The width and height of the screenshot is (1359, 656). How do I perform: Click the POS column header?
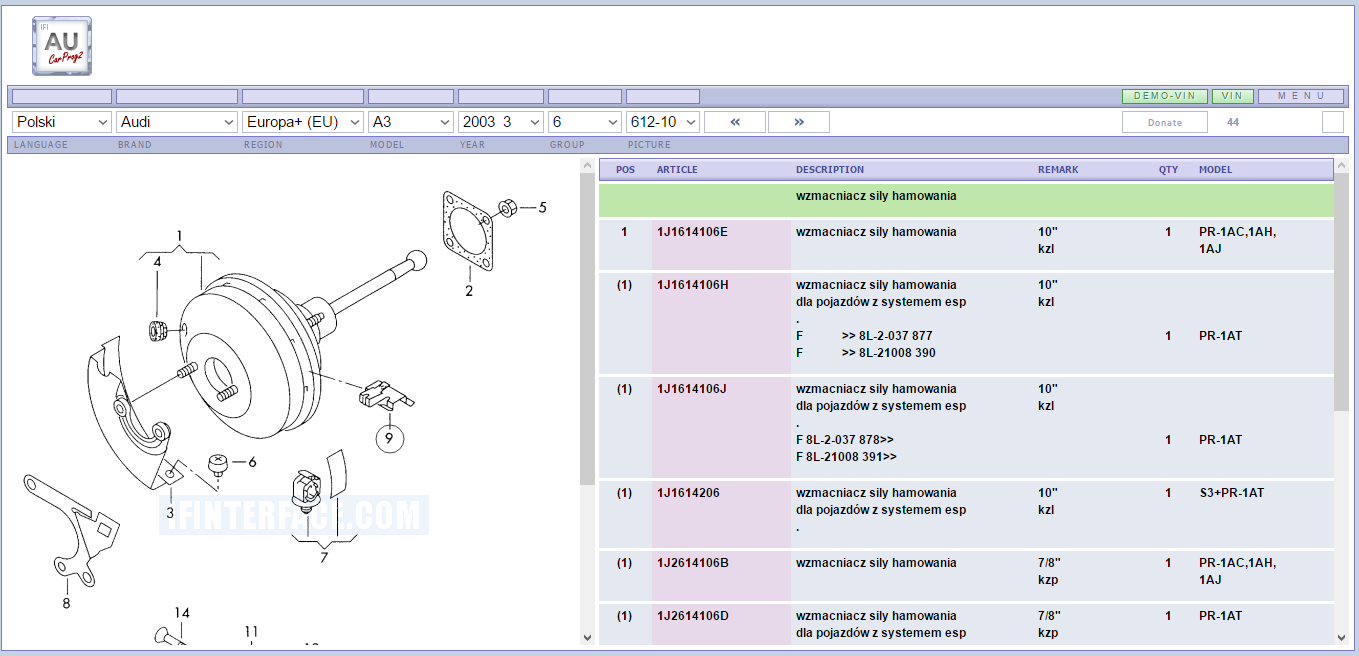click(x=625, y=170)
